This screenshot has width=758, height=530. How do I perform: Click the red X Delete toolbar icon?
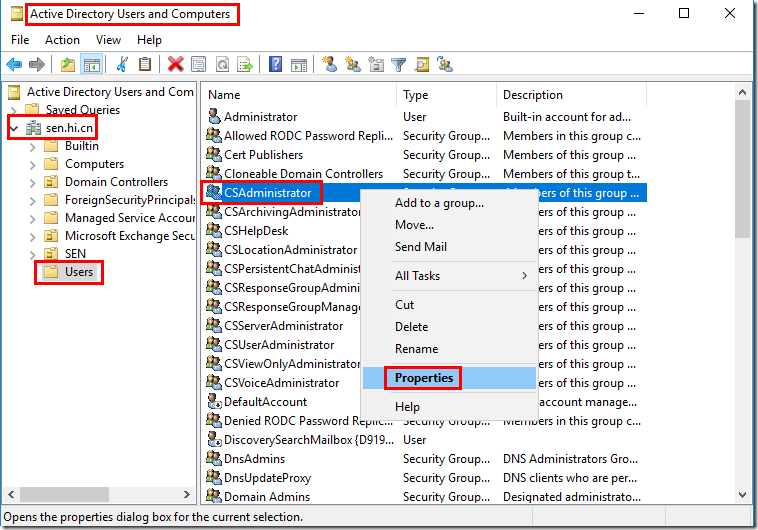click(x=175, y=64)
